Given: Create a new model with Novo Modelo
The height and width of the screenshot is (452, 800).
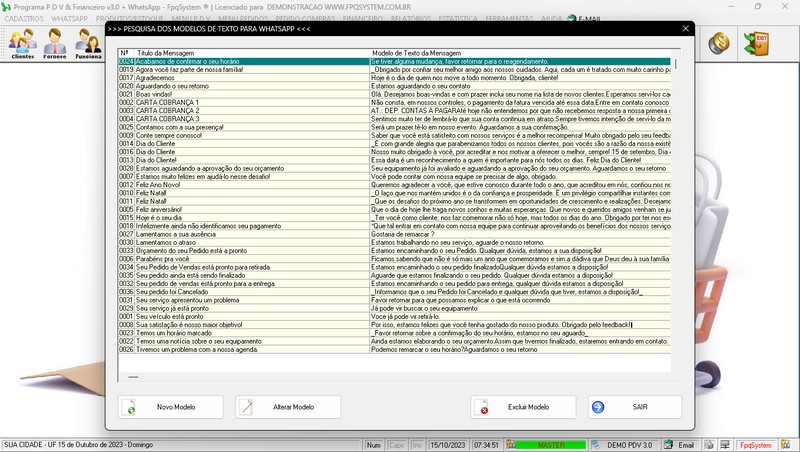Looking at the screenshot, I should pos(170,407).
